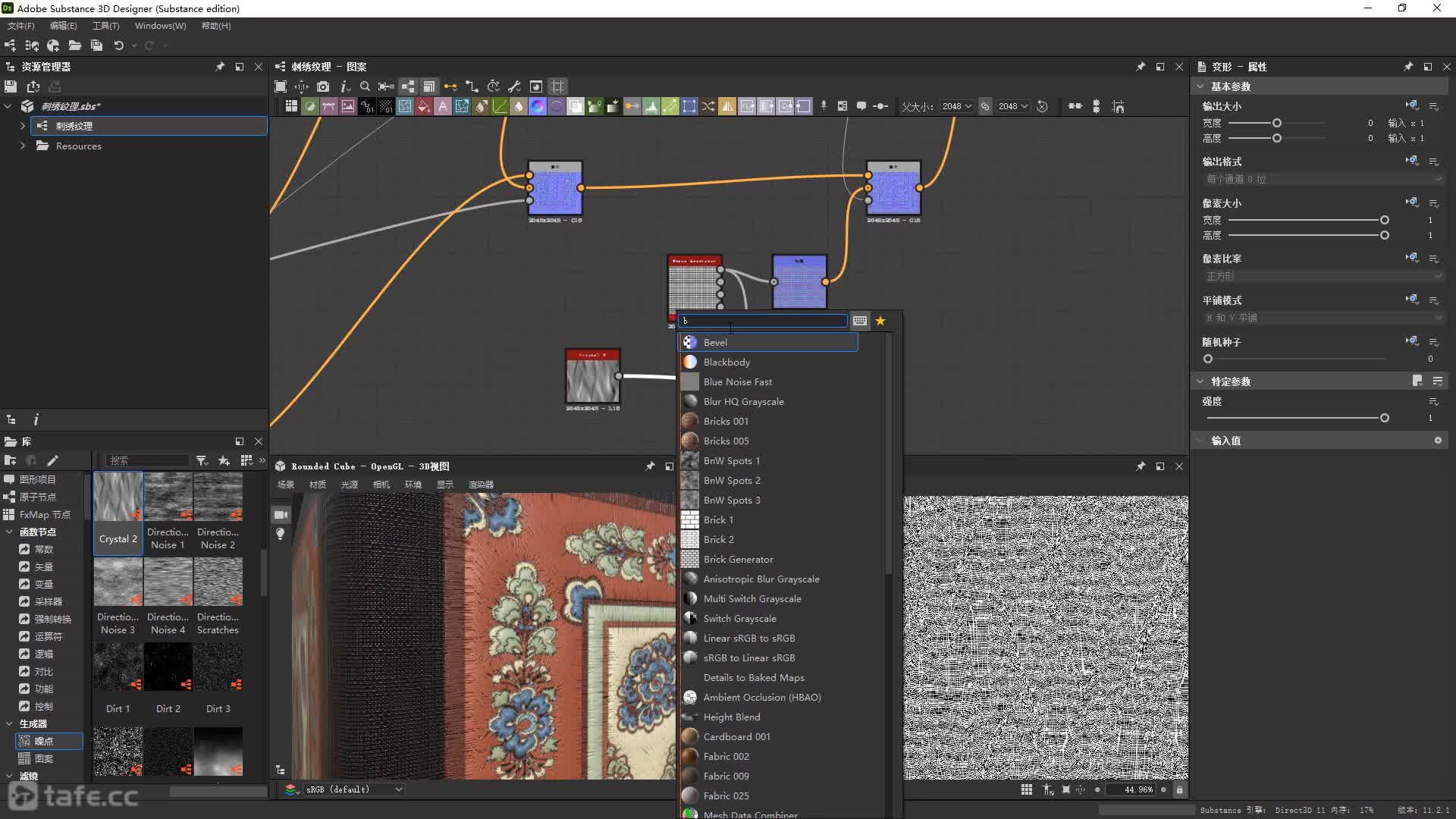Toggle the 平铺模式 node property

1413,299
